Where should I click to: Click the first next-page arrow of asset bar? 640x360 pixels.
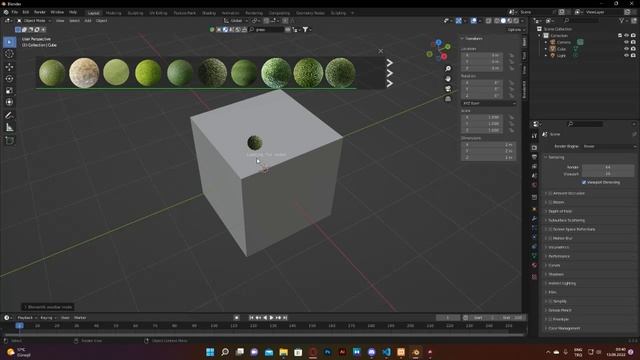[389, 62]
